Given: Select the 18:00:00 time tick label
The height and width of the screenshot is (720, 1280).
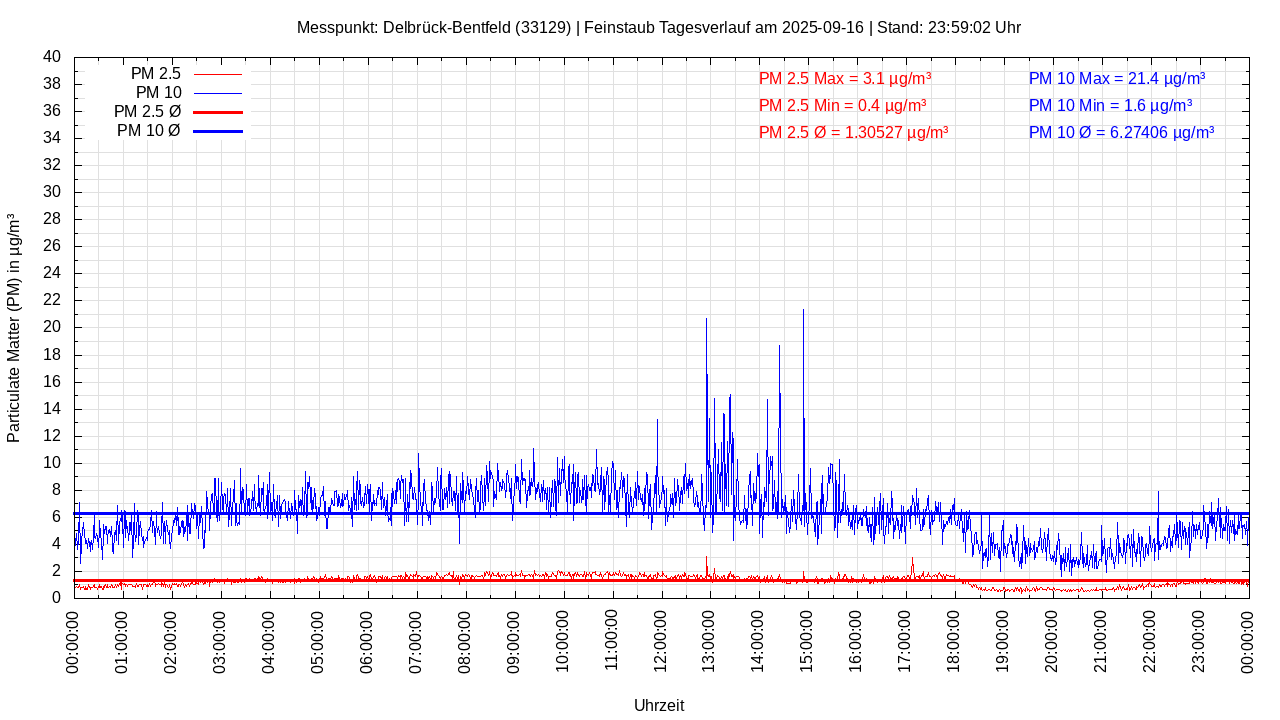Looking at the screenshot, I should 955,641.
